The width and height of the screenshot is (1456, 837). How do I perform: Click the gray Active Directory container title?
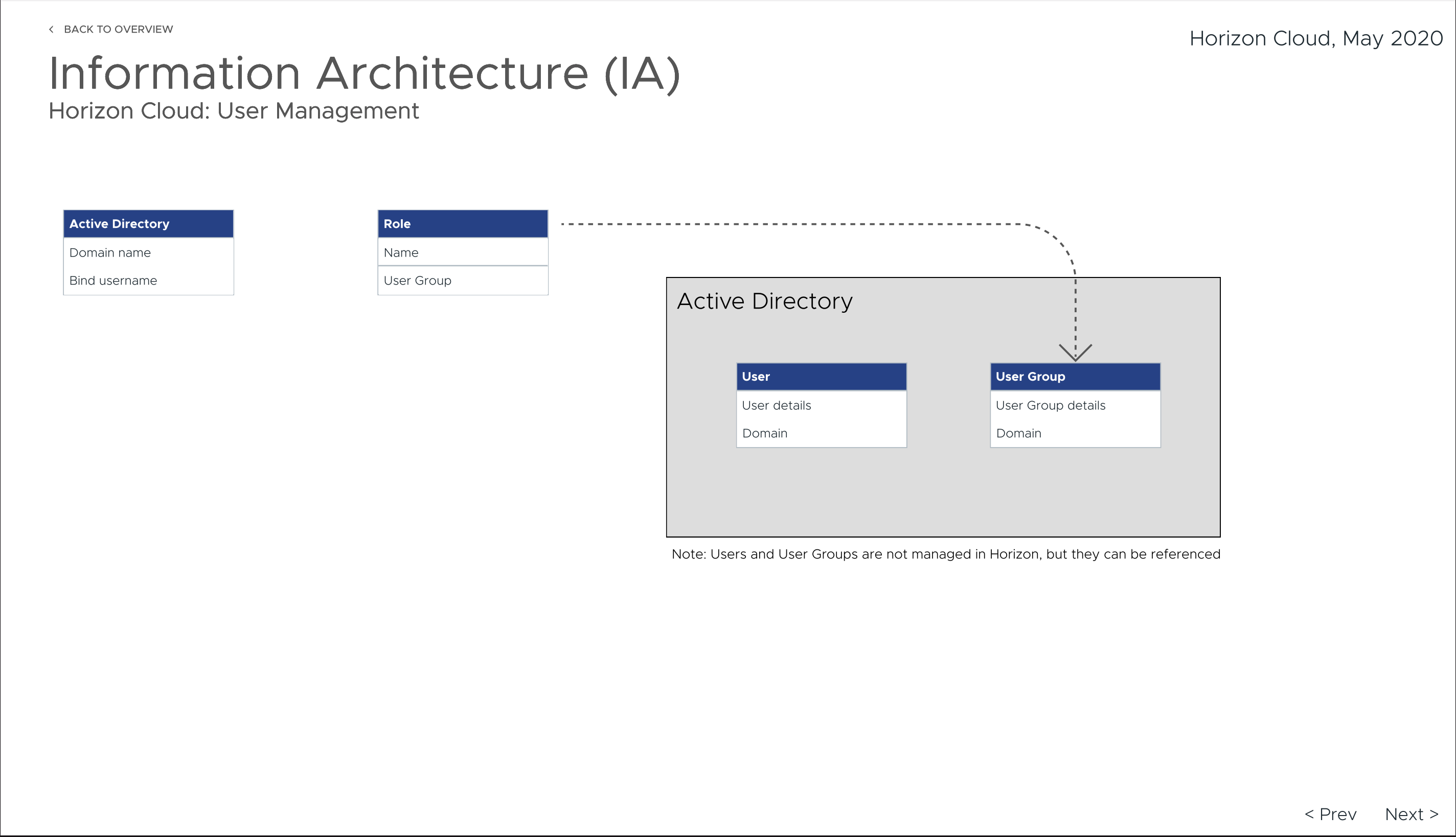tap(764, 301)
